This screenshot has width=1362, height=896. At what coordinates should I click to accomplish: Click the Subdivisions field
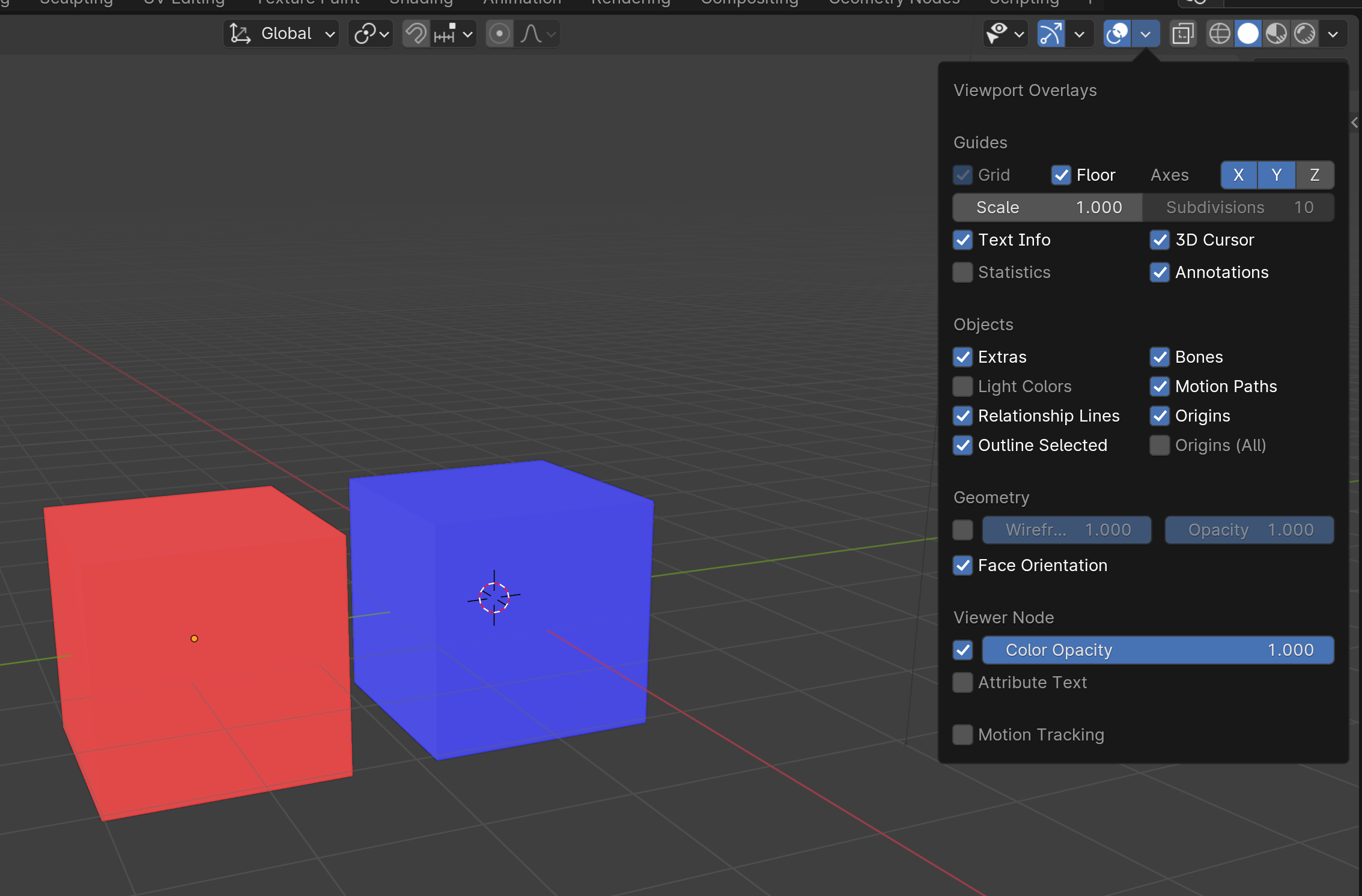pyautogui.click(x=1239, y=208)
